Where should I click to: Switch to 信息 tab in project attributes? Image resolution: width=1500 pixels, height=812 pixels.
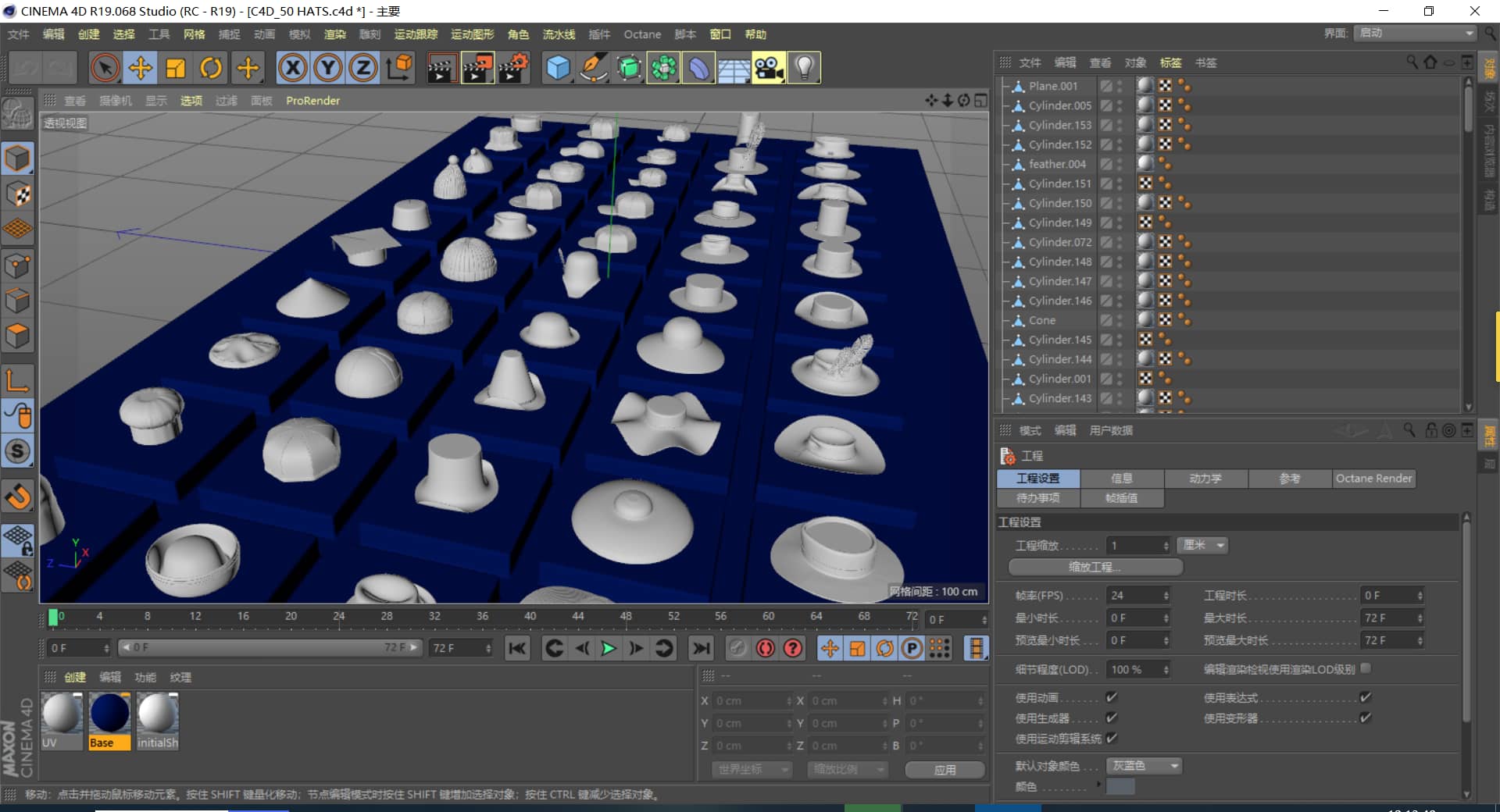(1122, 479)
